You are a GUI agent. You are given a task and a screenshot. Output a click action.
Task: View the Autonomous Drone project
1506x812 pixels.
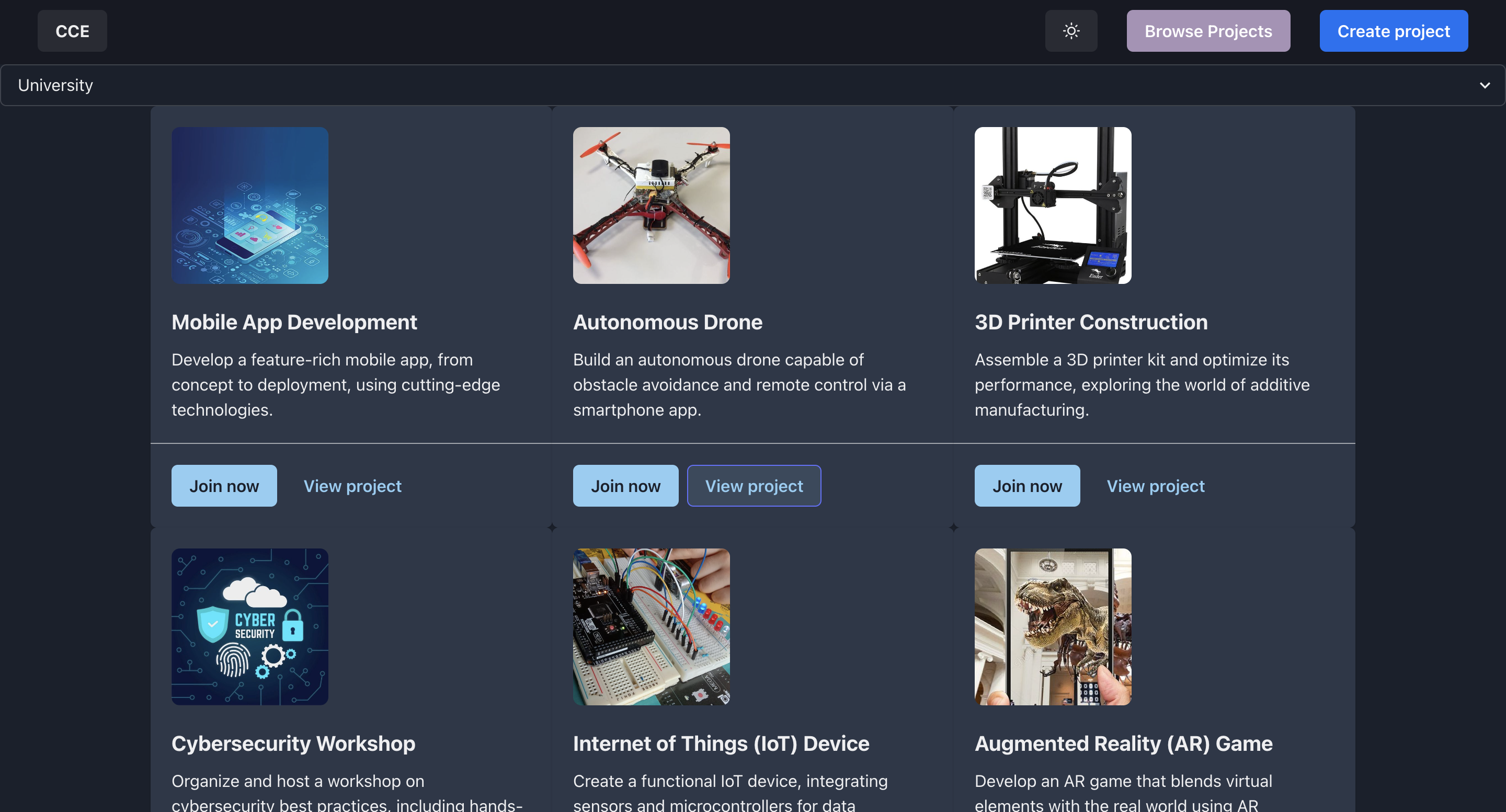click(x=754, y=486)
